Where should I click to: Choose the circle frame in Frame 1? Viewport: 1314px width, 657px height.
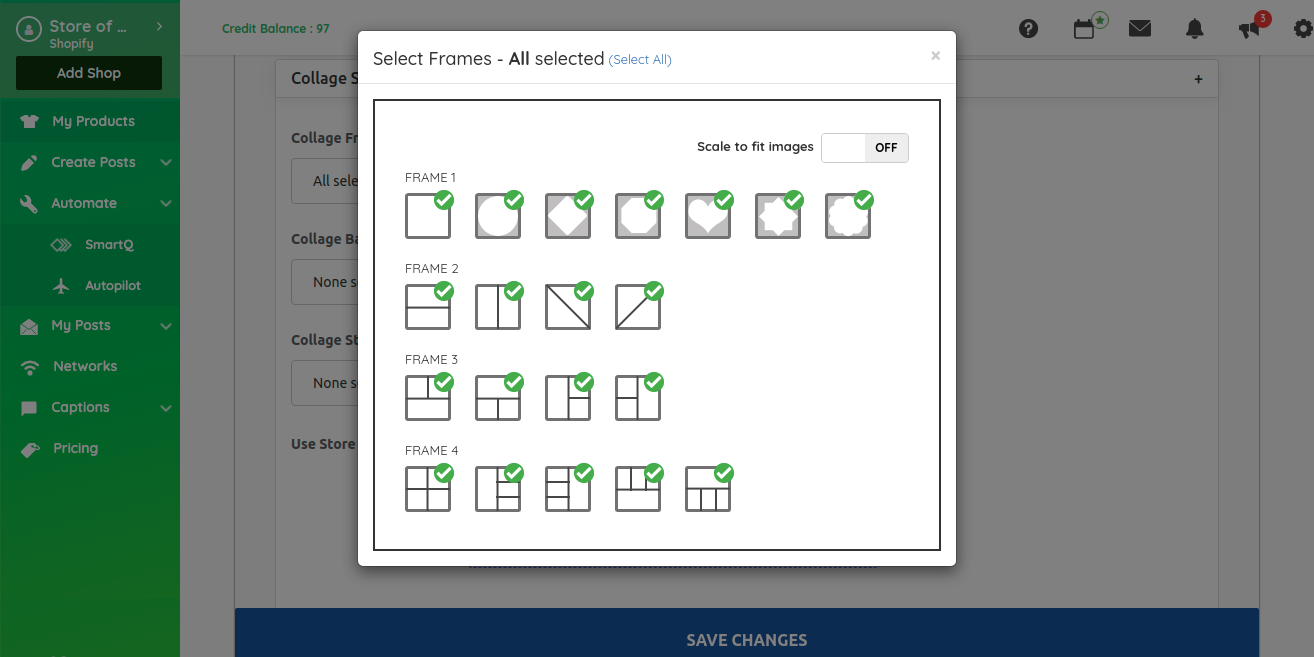coord(497,216)
